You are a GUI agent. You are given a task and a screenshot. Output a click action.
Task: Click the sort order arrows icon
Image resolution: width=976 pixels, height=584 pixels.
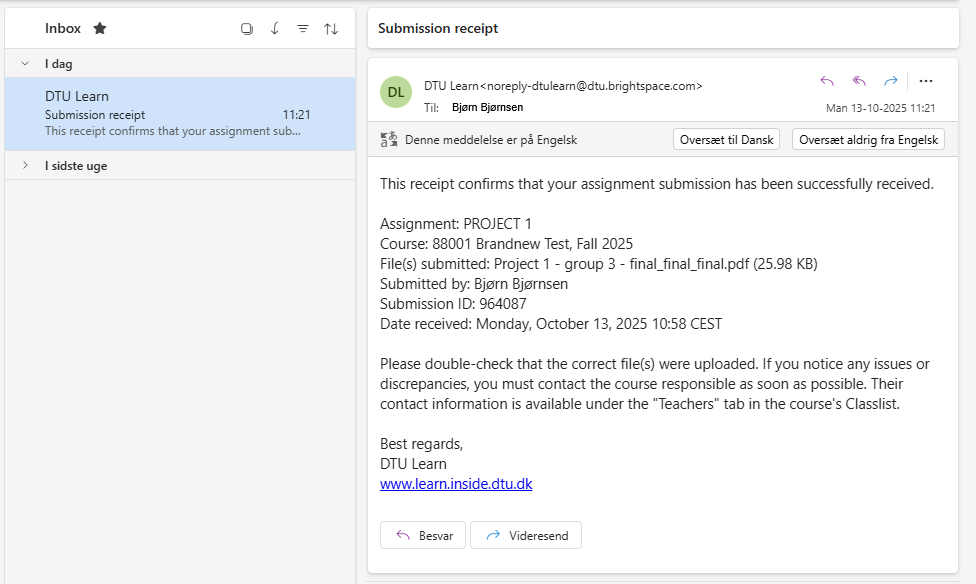[331, 29]
